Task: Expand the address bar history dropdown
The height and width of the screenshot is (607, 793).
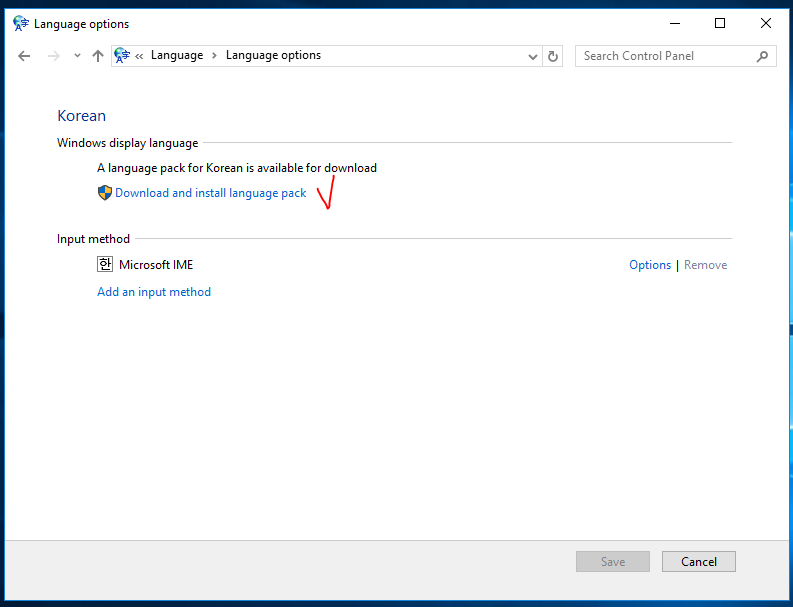Action: 532,57
